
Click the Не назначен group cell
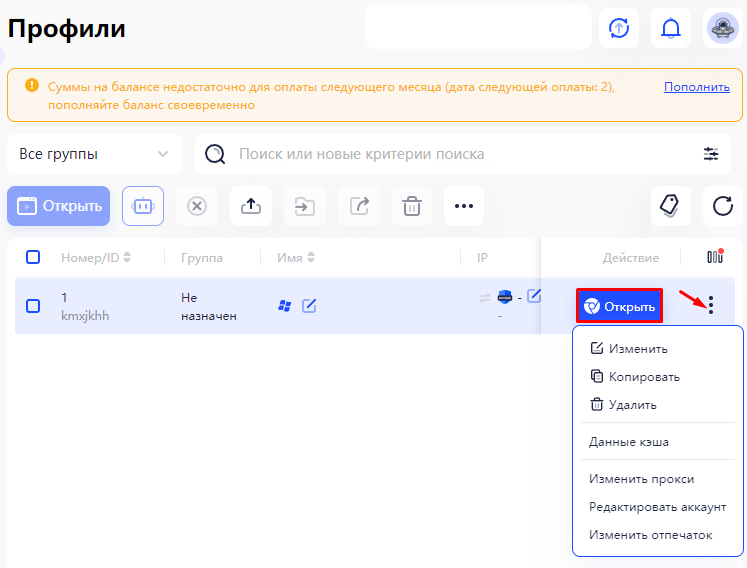(x=209, y=306)
